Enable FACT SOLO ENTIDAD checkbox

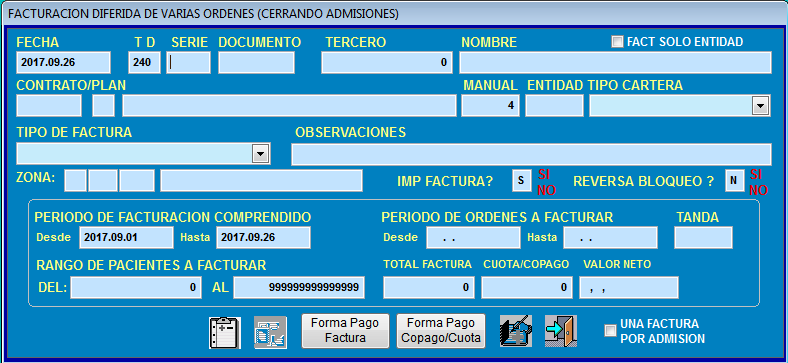[617, 42]
